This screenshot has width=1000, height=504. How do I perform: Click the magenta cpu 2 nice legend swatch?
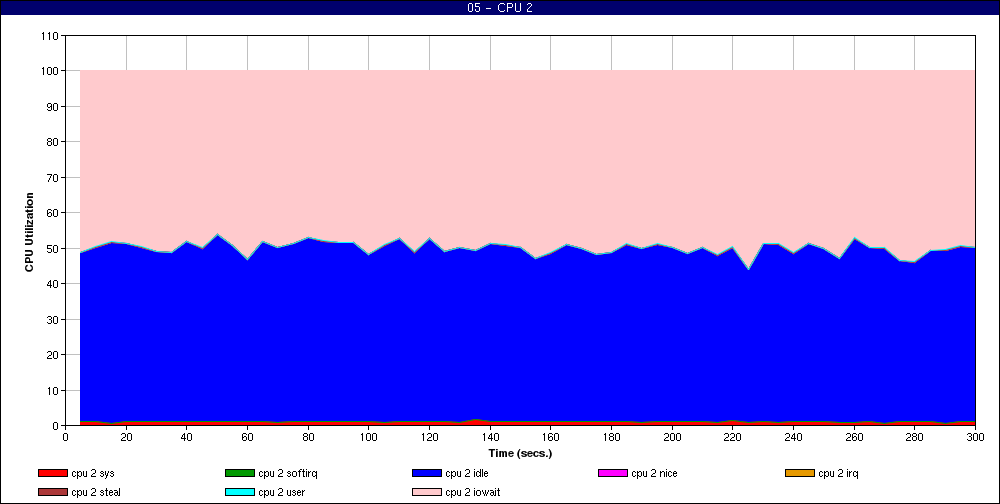click(613, 473)
